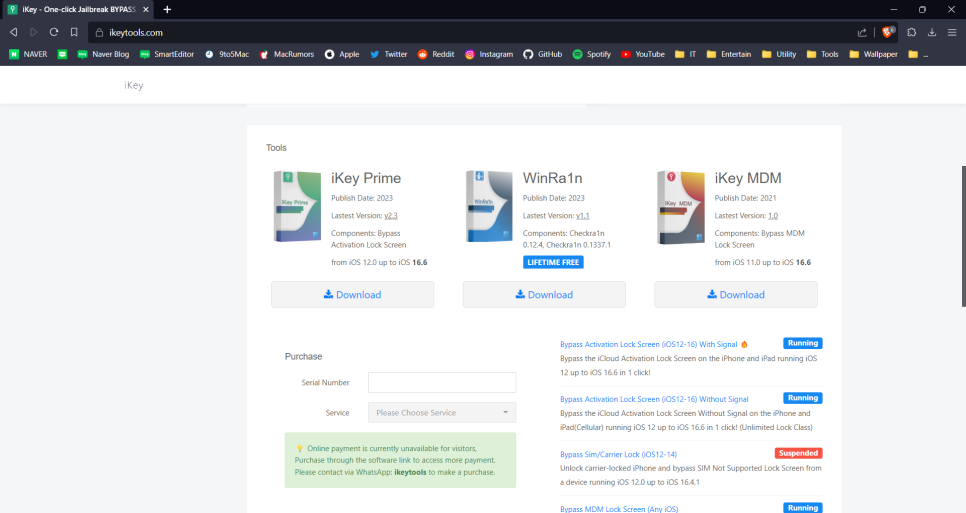Click the LIFETIME FREE badge
966x513 pixels.
pyautogui.click(x=553, y=262)
